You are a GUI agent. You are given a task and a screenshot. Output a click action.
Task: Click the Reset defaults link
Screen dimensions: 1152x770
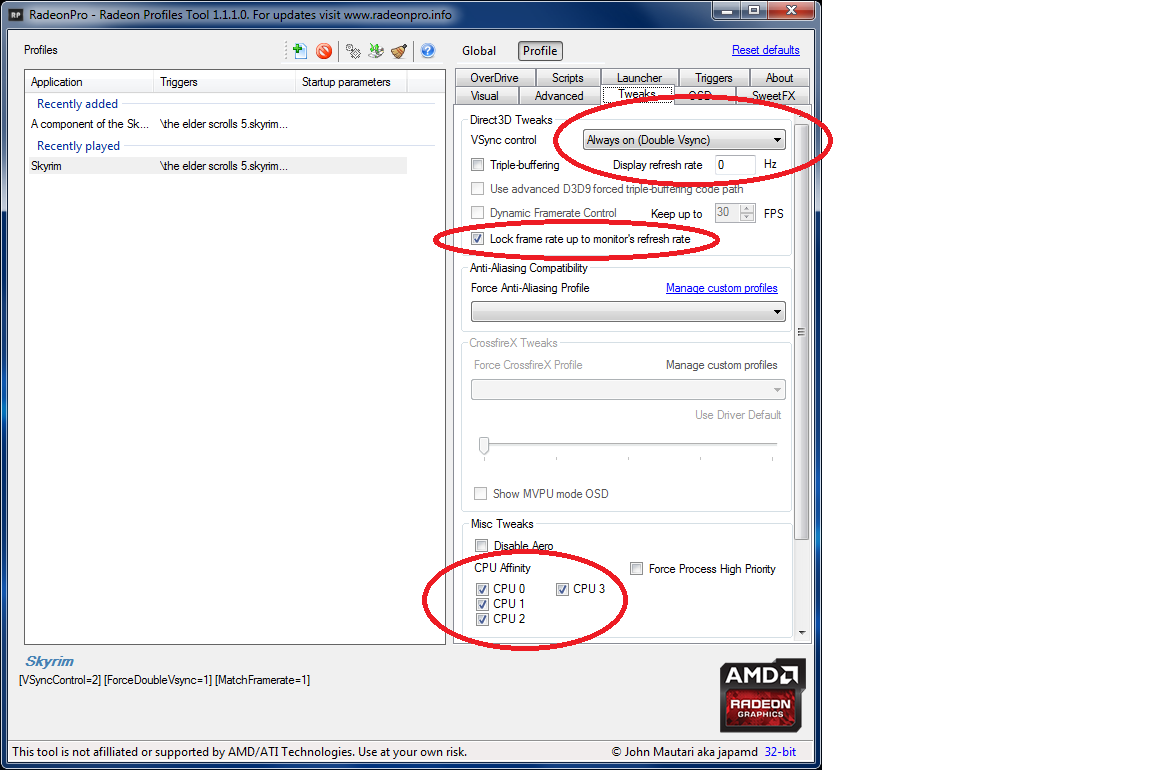click(766, 50)
